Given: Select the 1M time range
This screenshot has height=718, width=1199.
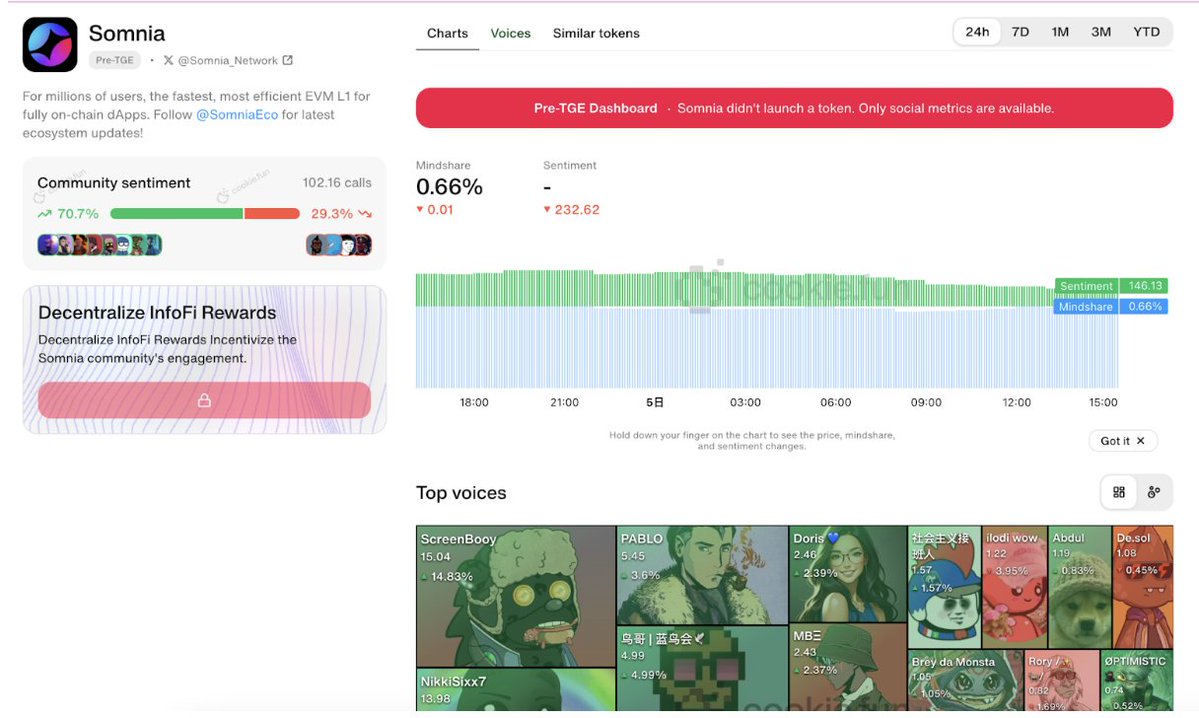Looking at the screenshot, I should click(x=1060, y=32).
